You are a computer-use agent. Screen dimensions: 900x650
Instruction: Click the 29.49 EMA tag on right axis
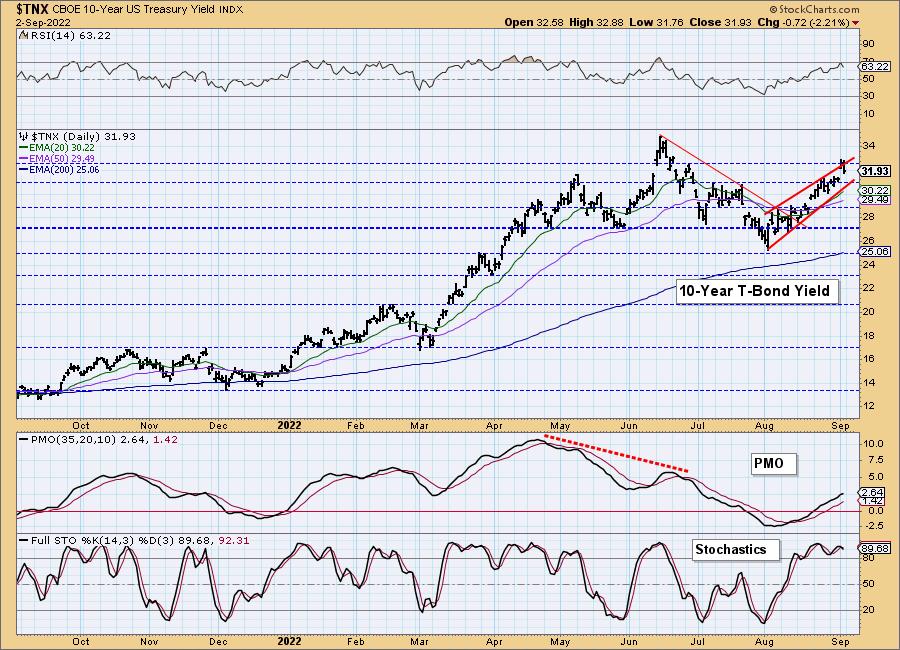[x=875, y=200]
